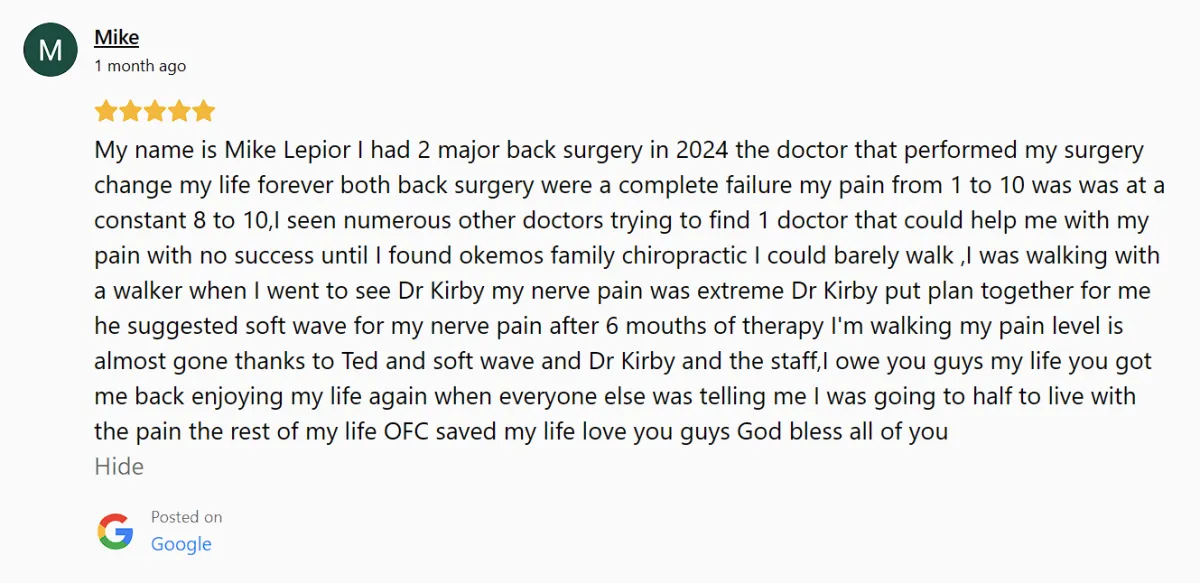Click the multicolor Google "G" logo

tap(115, 531)
